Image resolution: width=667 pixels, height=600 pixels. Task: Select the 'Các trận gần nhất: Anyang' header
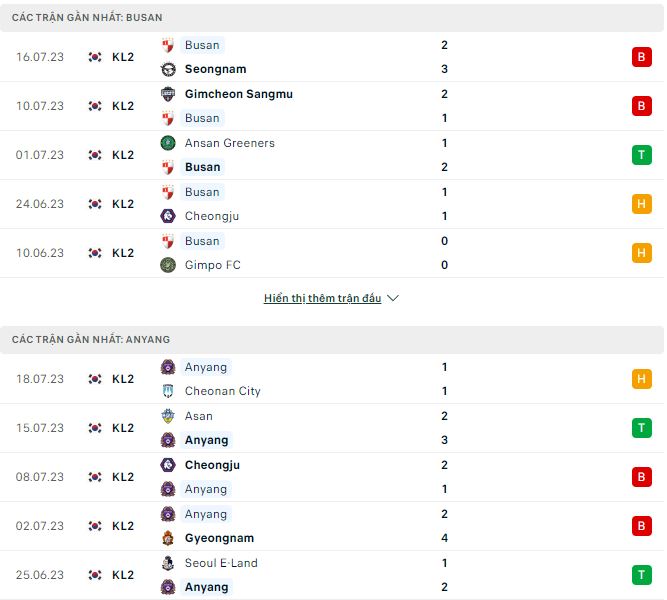91,340
